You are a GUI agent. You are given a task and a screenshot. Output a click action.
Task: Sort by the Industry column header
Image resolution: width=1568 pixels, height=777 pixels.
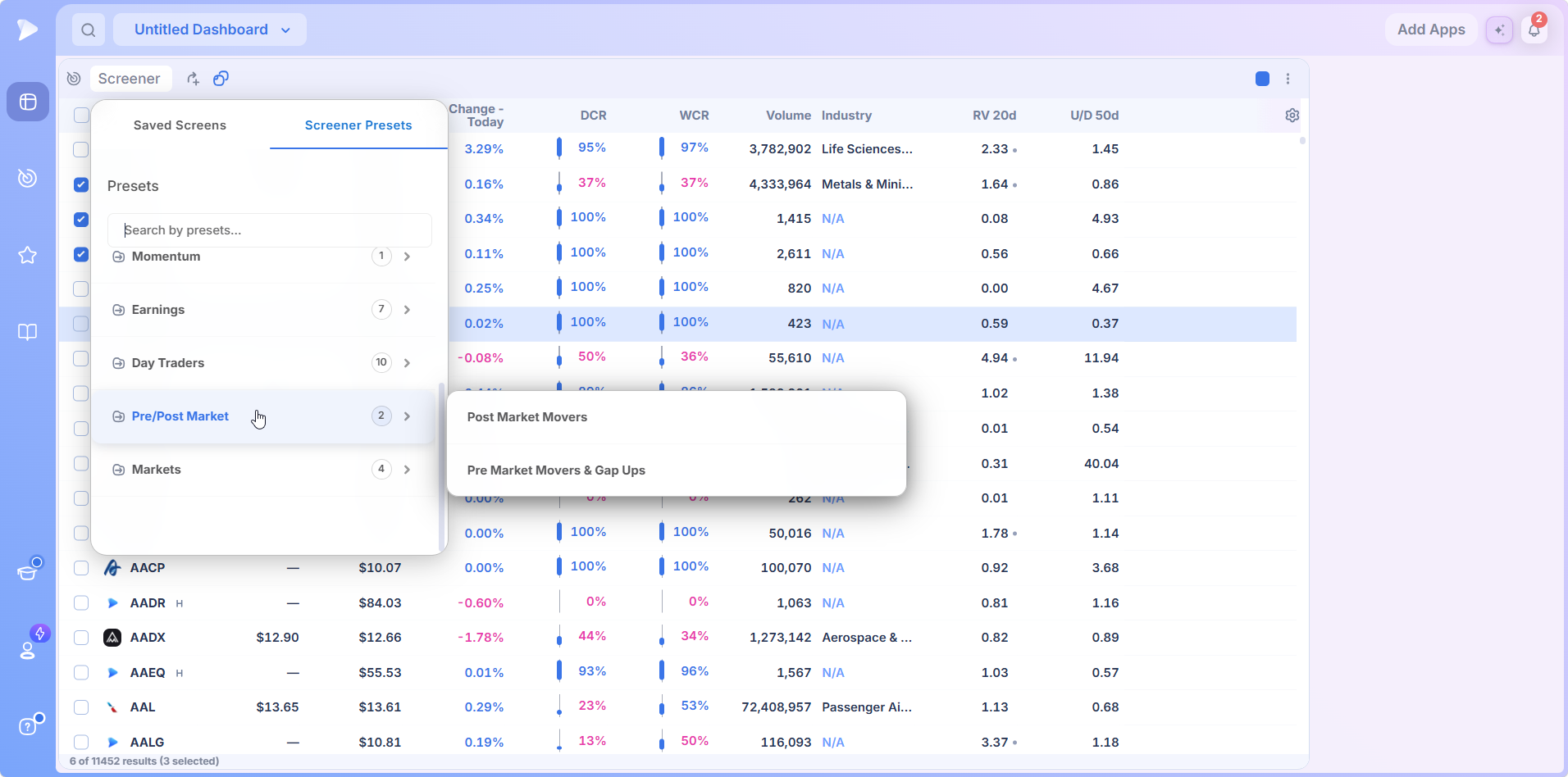tap(846, 116)
